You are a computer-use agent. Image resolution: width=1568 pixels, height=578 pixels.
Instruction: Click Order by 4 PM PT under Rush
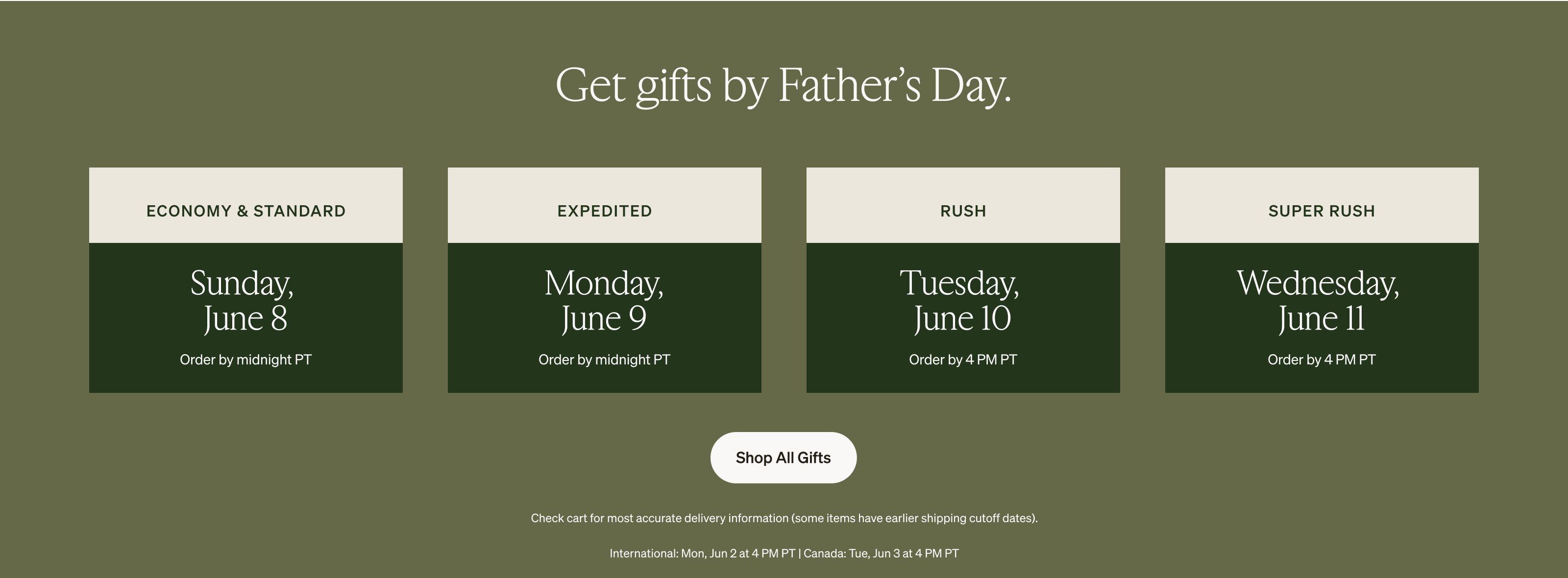[962, 360]
